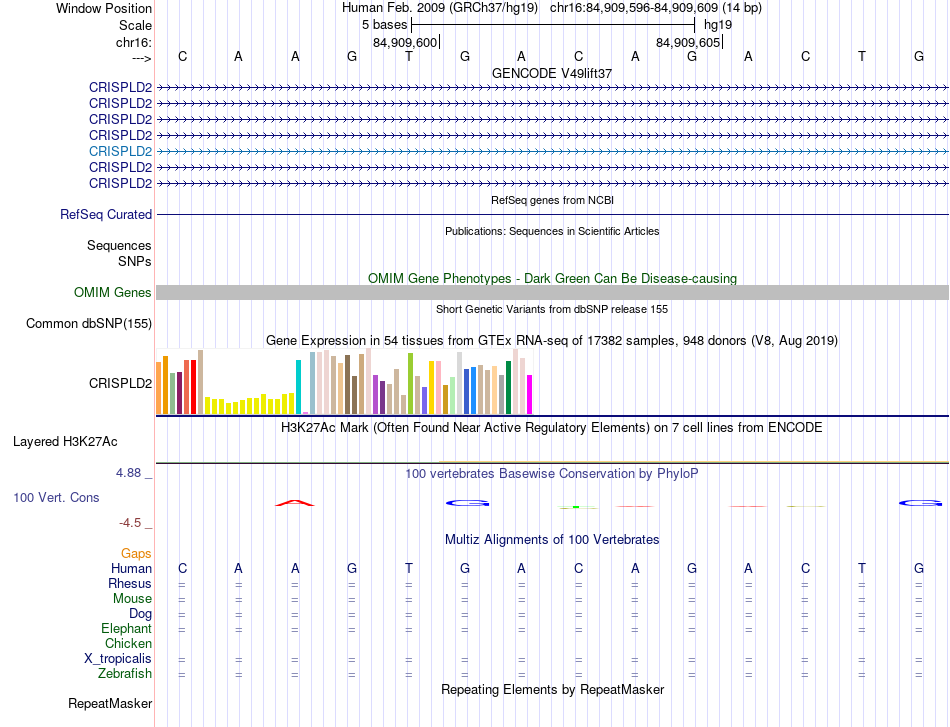Open the 100 Vert. Cons track label

(x=56, y=497)
